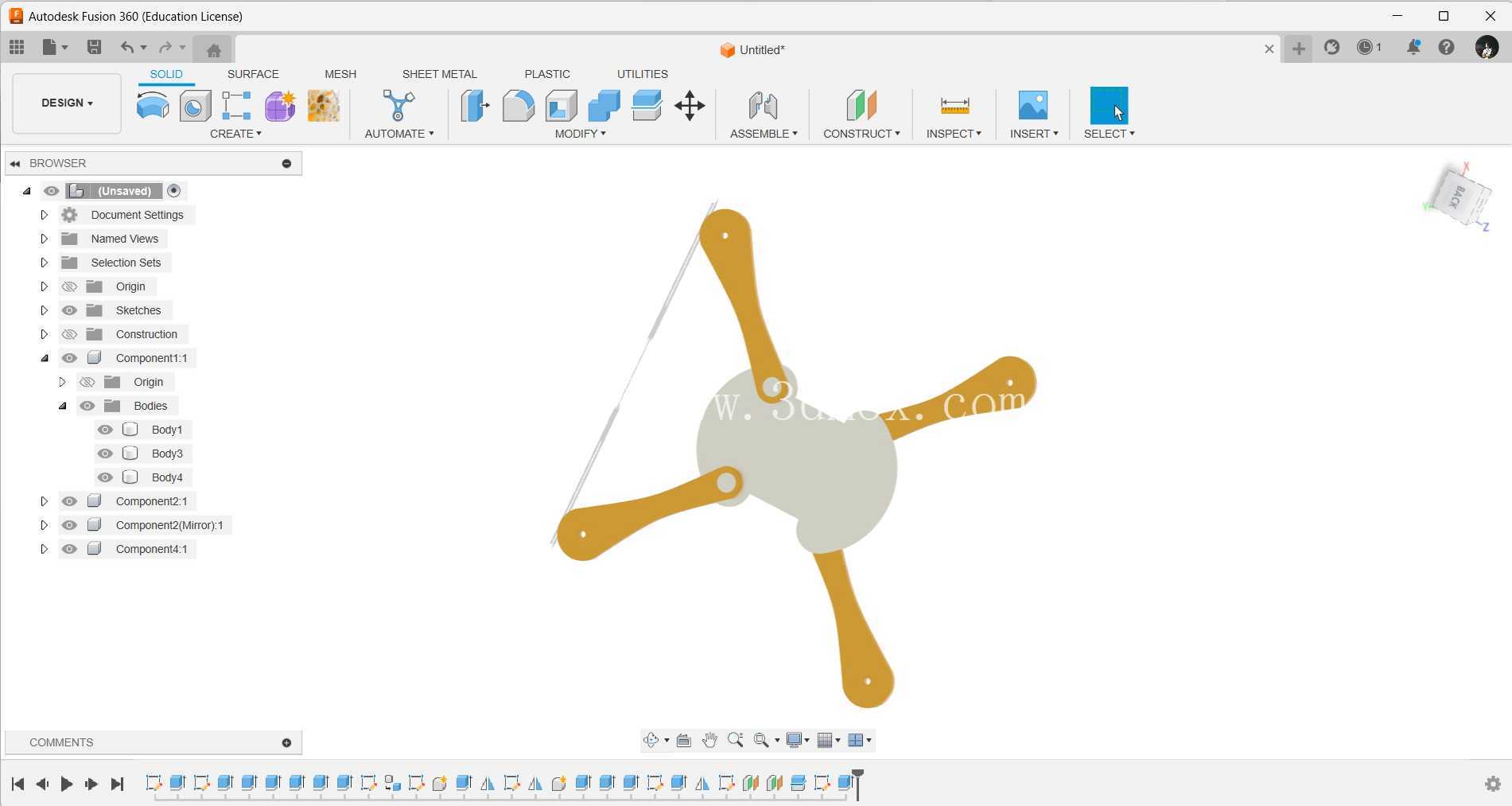Select the Combine tool
1512x806 pixels.
coord(604,105)
